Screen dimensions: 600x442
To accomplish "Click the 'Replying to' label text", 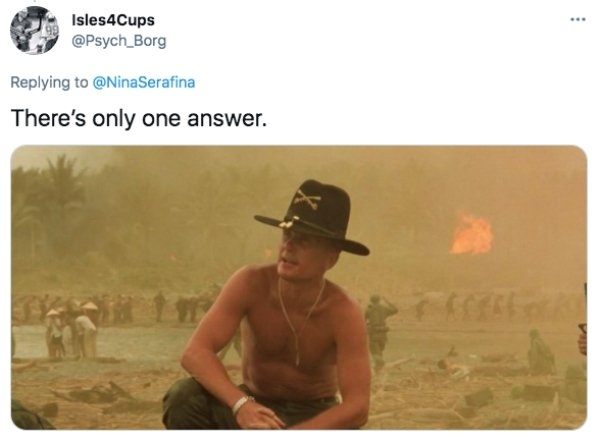I will click(x=49, y=83).
